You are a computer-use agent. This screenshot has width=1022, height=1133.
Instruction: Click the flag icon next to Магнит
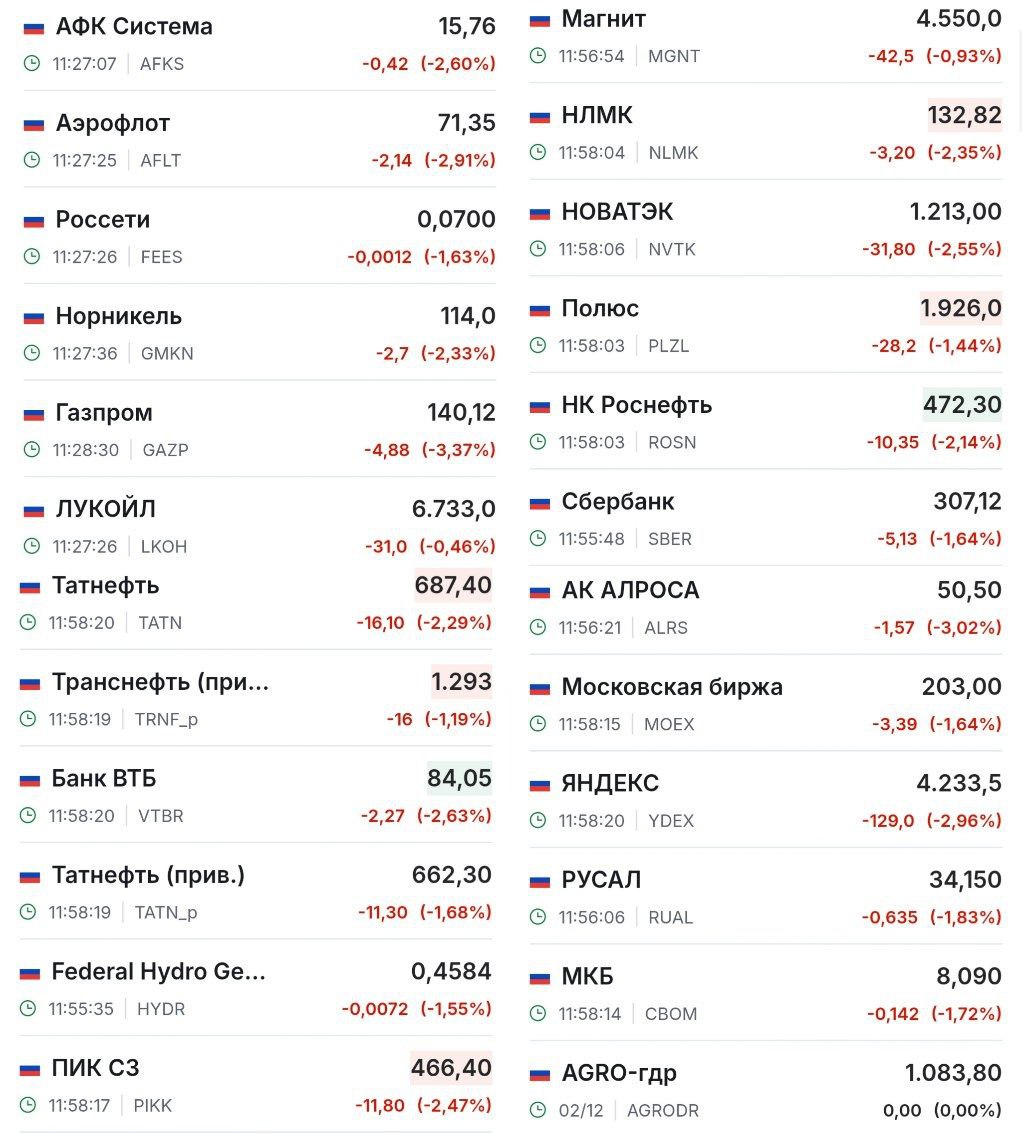(540, 19)
